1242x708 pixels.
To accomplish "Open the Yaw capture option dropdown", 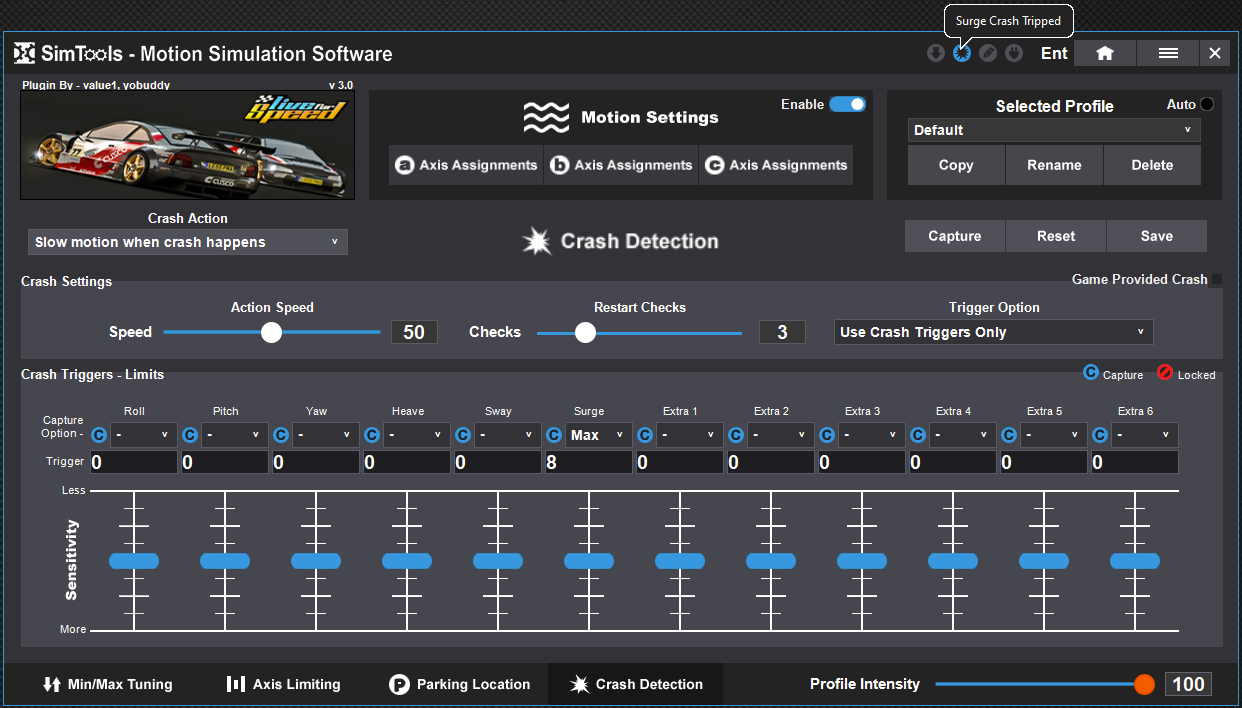I will (x=326, y=435).
